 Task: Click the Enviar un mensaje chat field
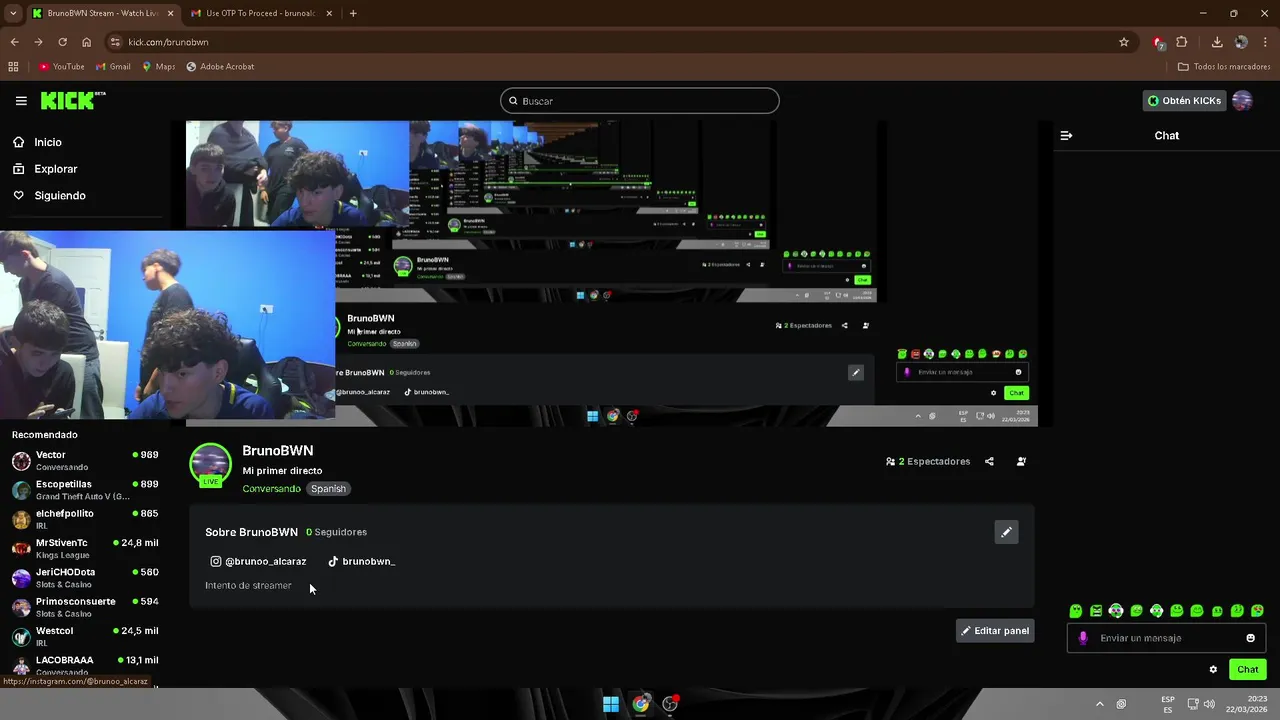(x=1166, y=638)
